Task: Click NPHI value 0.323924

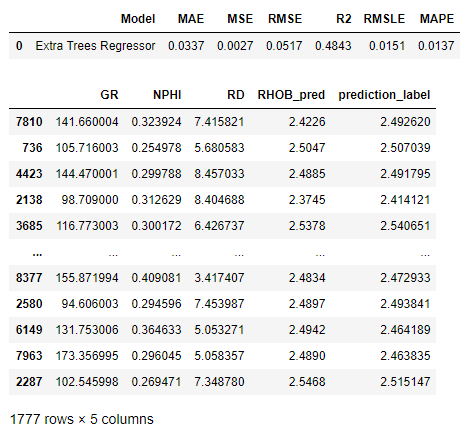Action: point(156,122)
